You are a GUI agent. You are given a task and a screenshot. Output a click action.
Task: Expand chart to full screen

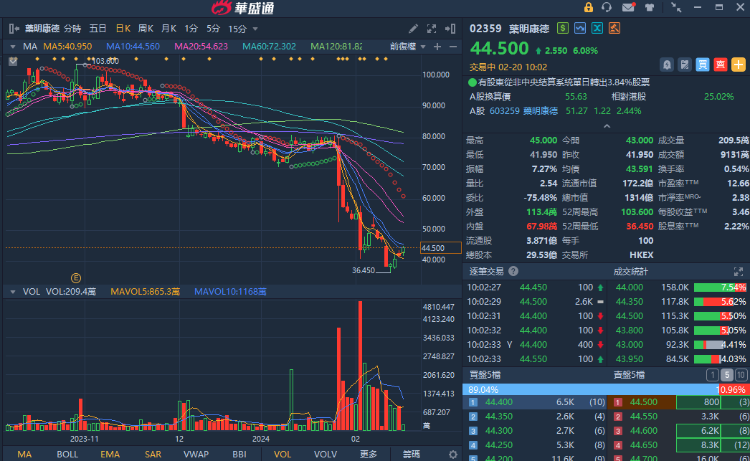coord(431,29)
